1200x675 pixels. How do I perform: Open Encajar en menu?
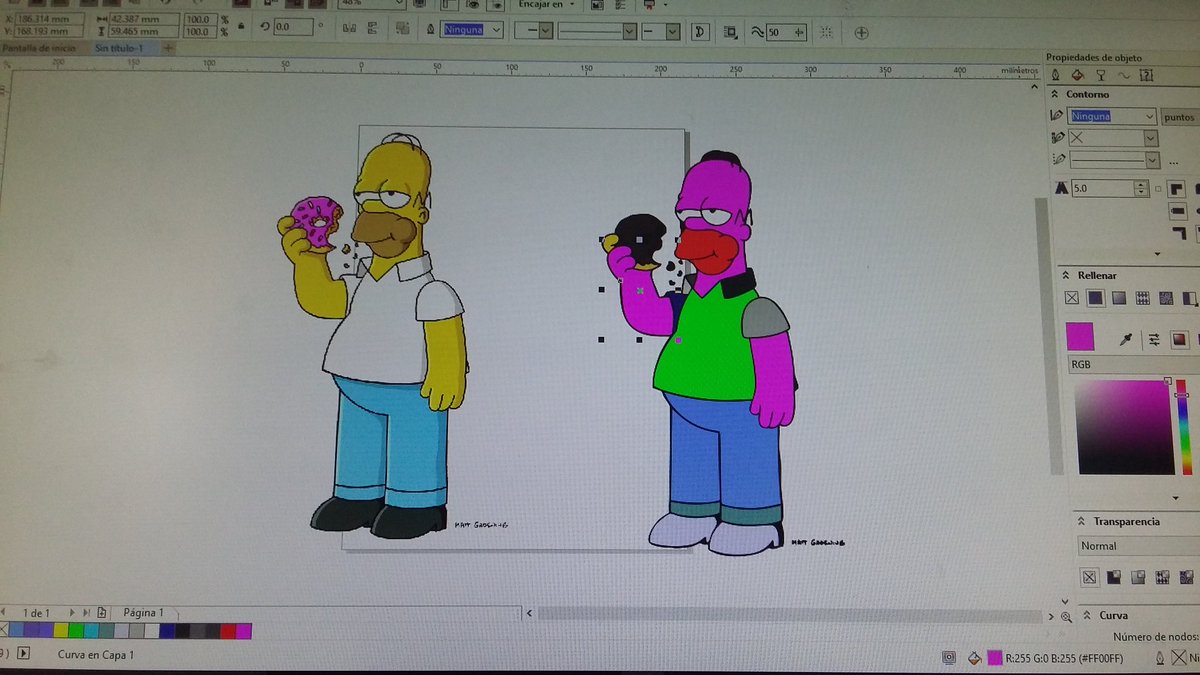(545, 5)
